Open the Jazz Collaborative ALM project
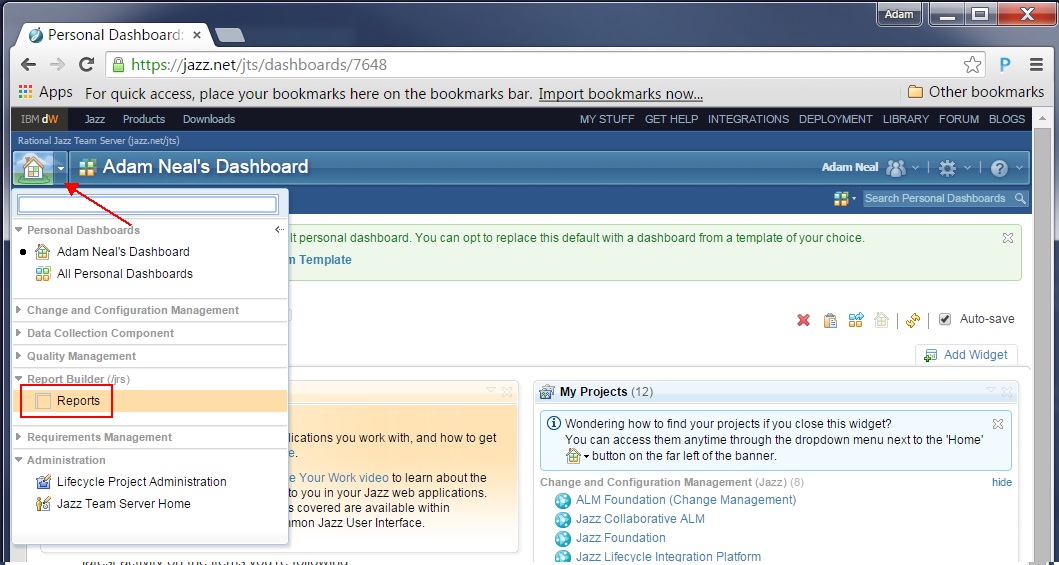The width and height of the screenshot is (1059, 565). click(640, 519)
